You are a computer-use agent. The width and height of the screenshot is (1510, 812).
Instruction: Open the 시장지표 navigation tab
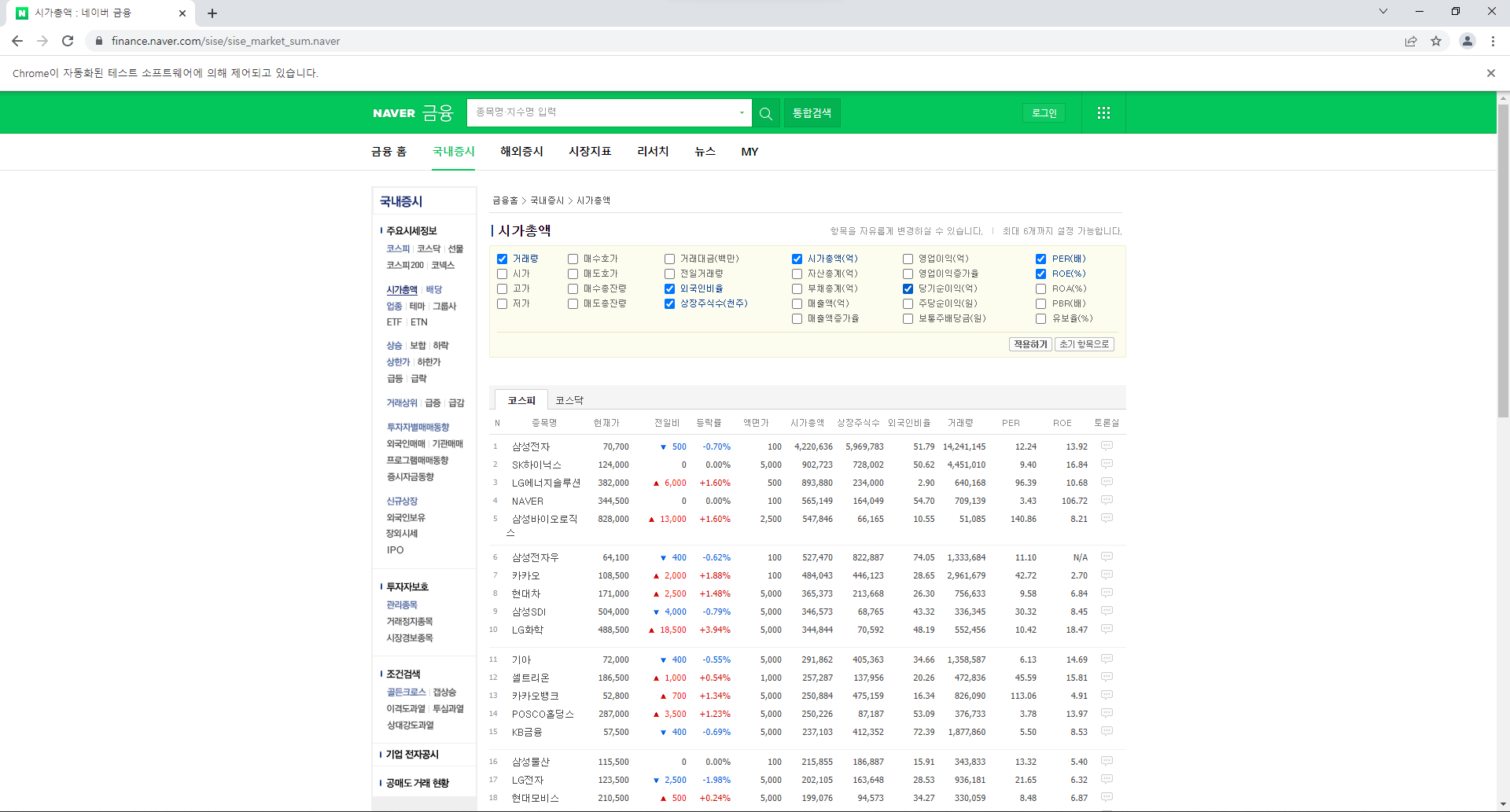point(590,152)
